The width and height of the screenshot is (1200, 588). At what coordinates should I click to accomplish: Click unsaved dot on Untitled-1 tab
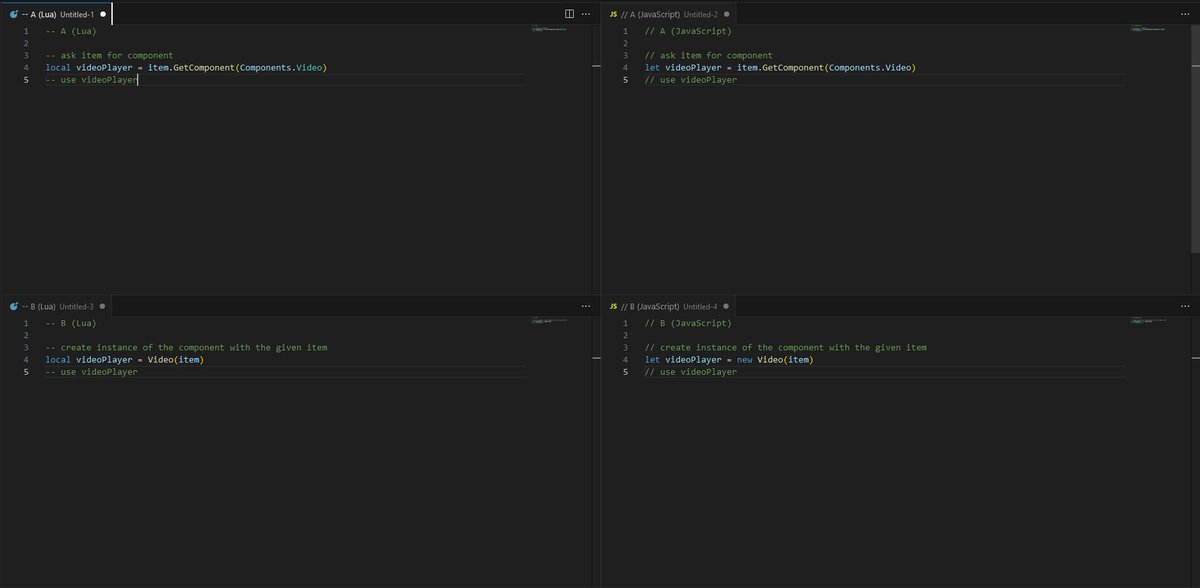tap(103, 14)
